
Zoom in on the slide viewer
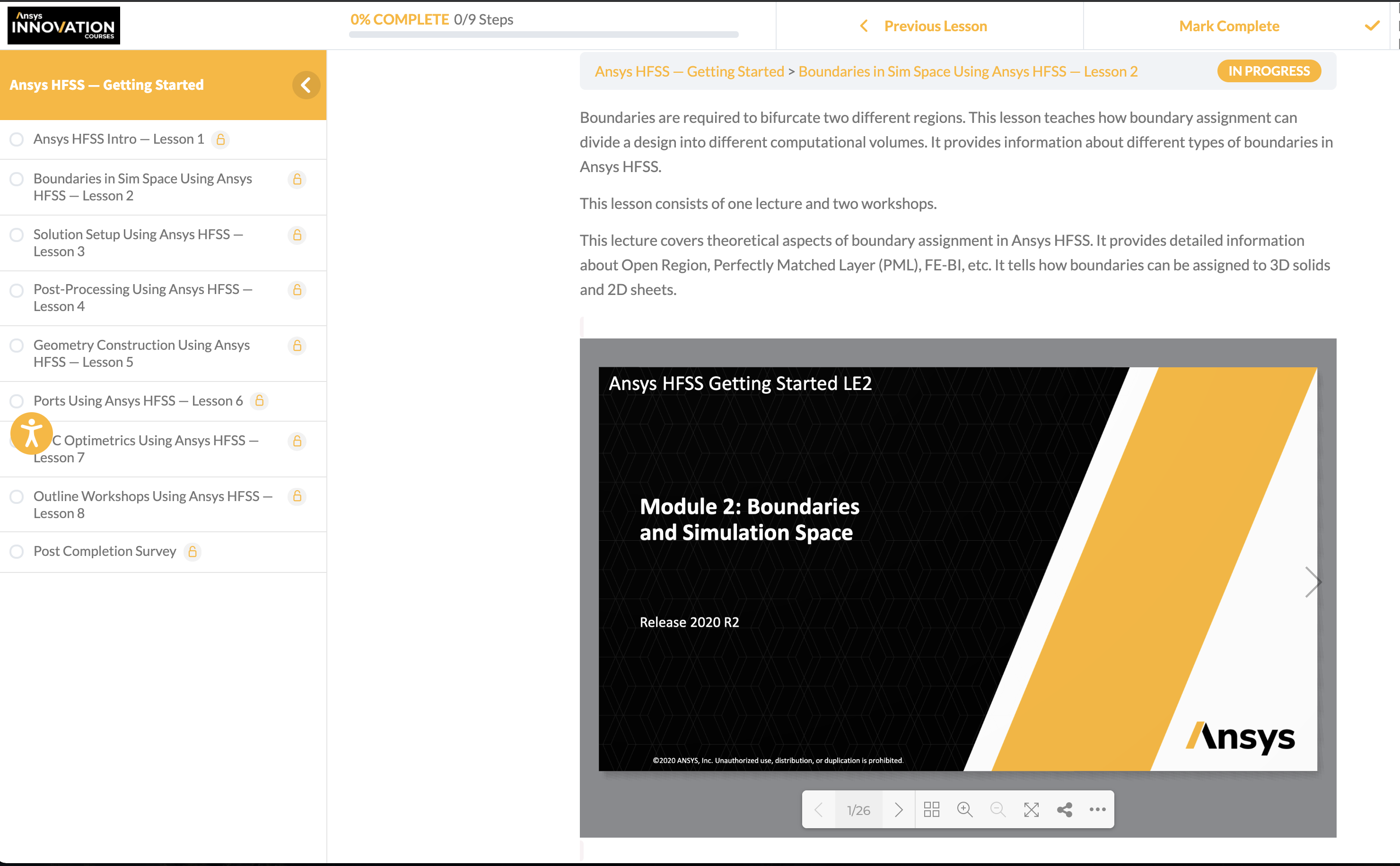pyautogui.click(x=964, y=809)
